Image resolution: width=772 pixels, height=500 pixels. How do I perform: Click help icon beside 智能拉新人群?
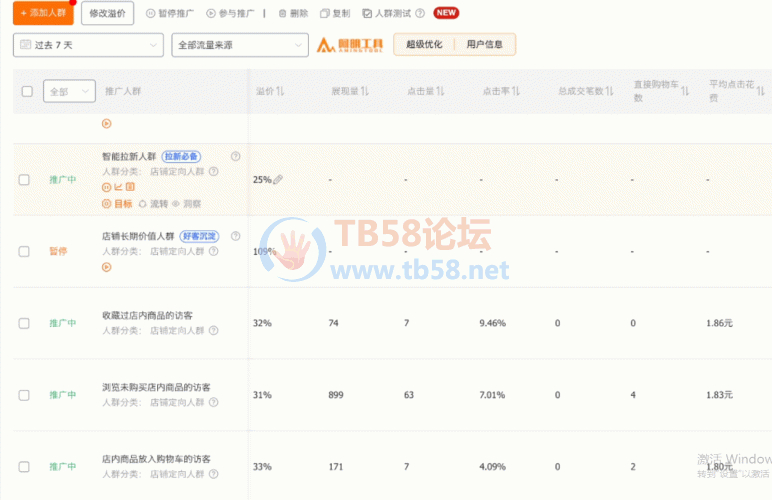pyautogui.click(x=235, y=156)
